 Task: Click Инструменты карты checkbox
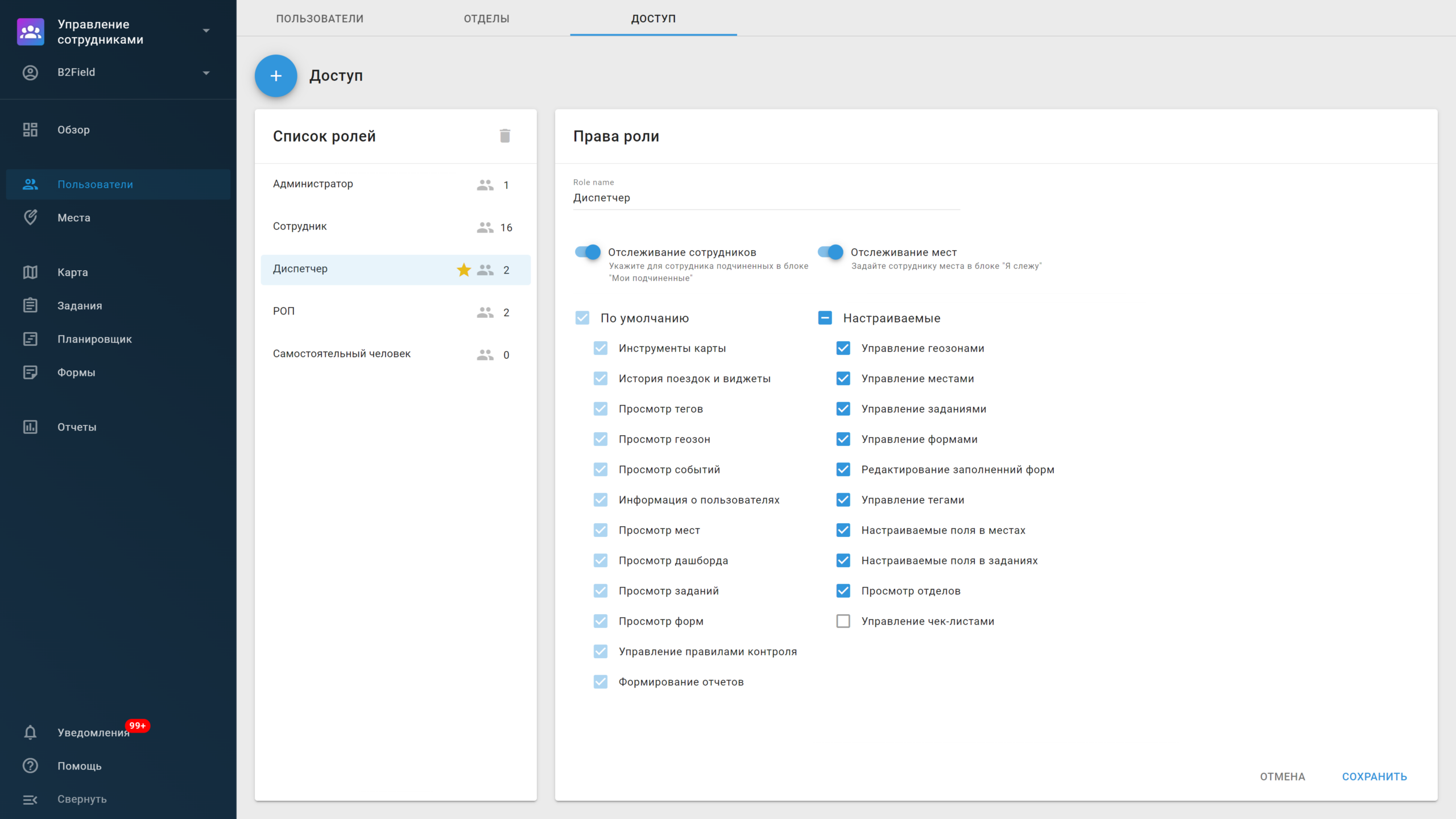tap(601, 348)
